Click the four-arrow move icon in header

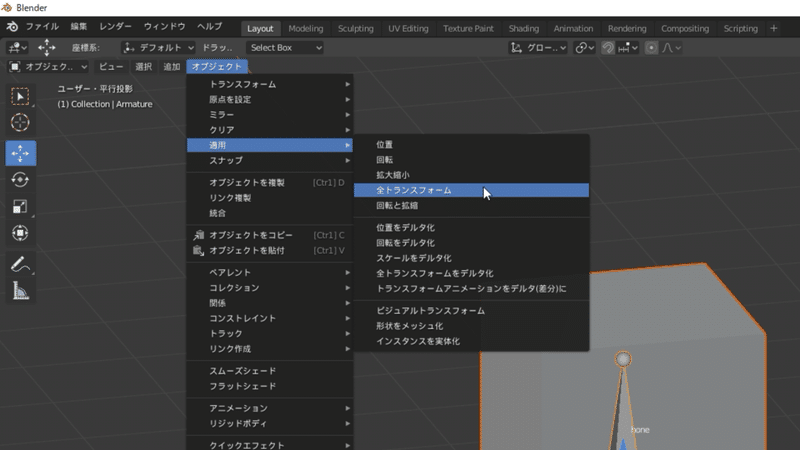click(46, 48)
